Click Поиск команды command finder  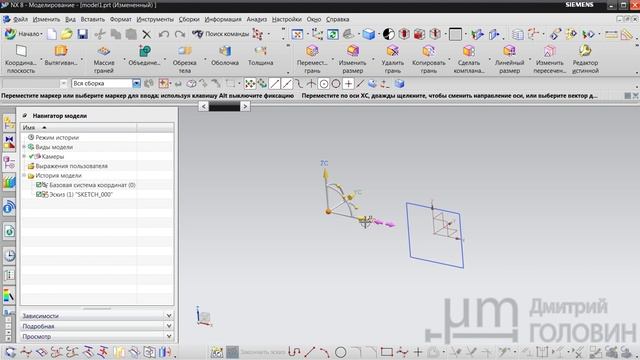[221, 34]
